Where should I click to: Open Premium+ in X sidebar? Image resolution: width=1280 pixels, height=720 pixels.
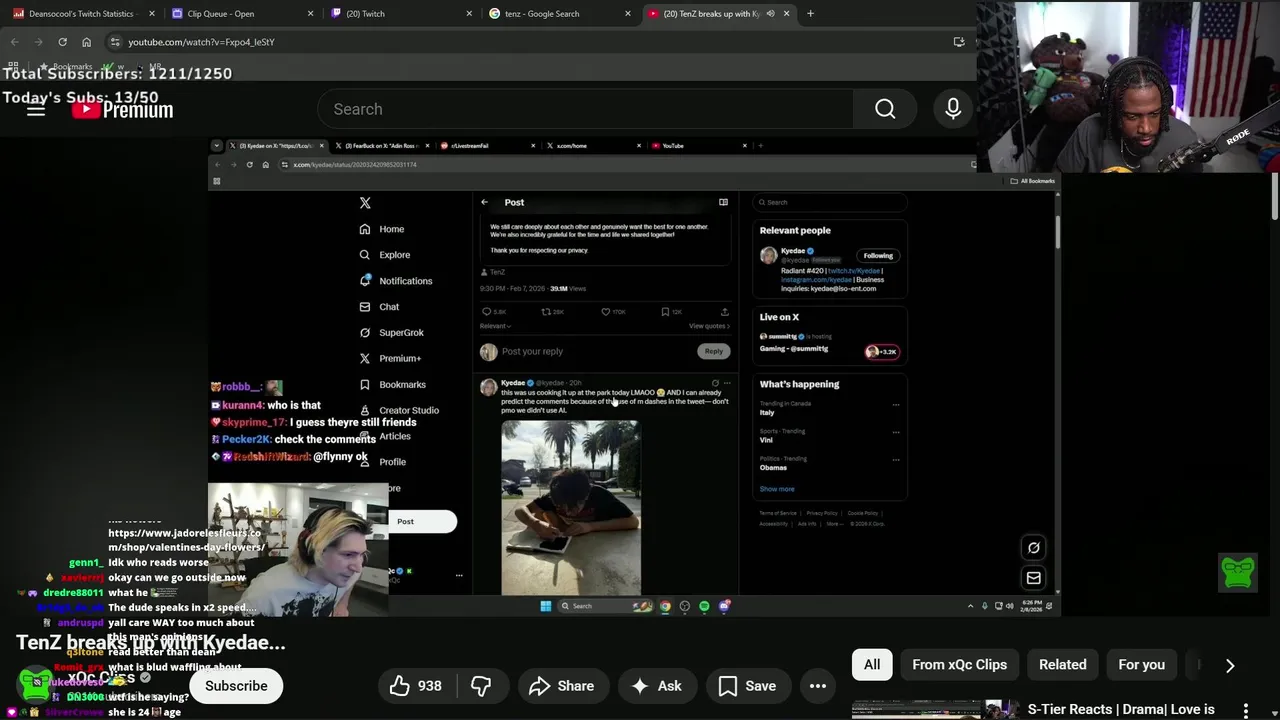390,358
